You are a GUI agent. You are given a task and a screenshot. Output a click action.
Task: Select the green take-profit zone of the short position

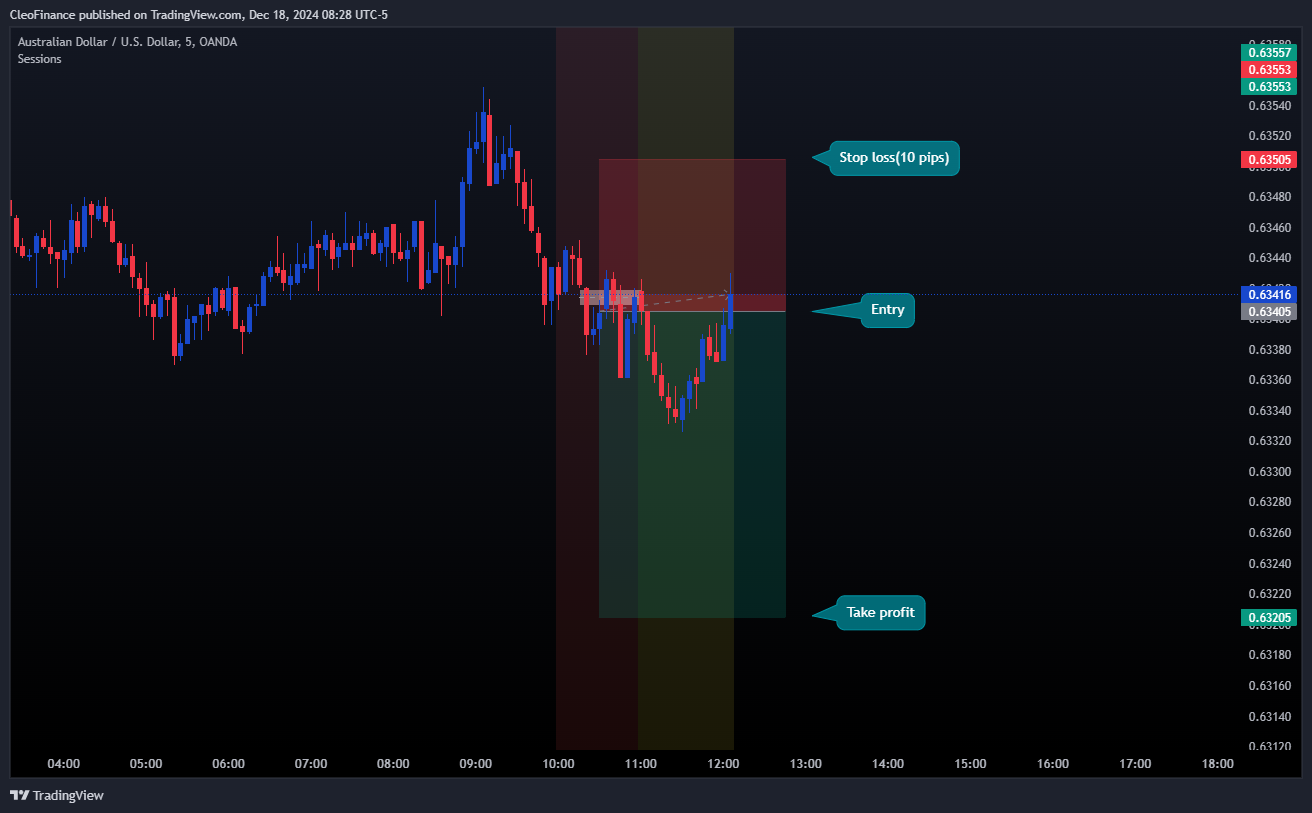[692, 465]
